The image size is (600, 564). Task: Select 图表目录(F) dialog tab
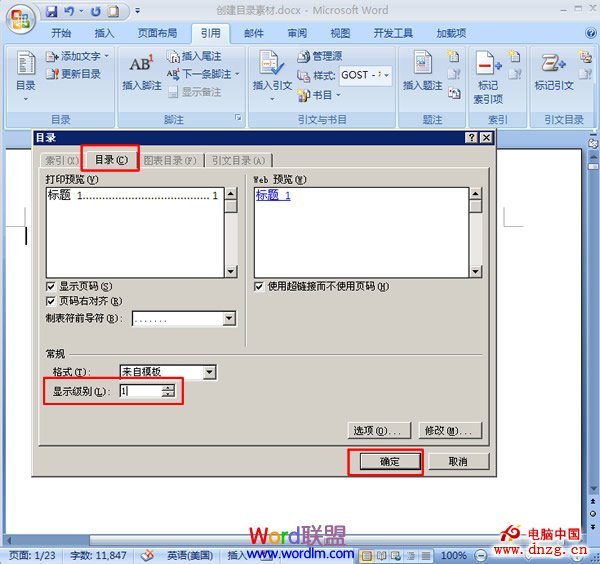170,160
